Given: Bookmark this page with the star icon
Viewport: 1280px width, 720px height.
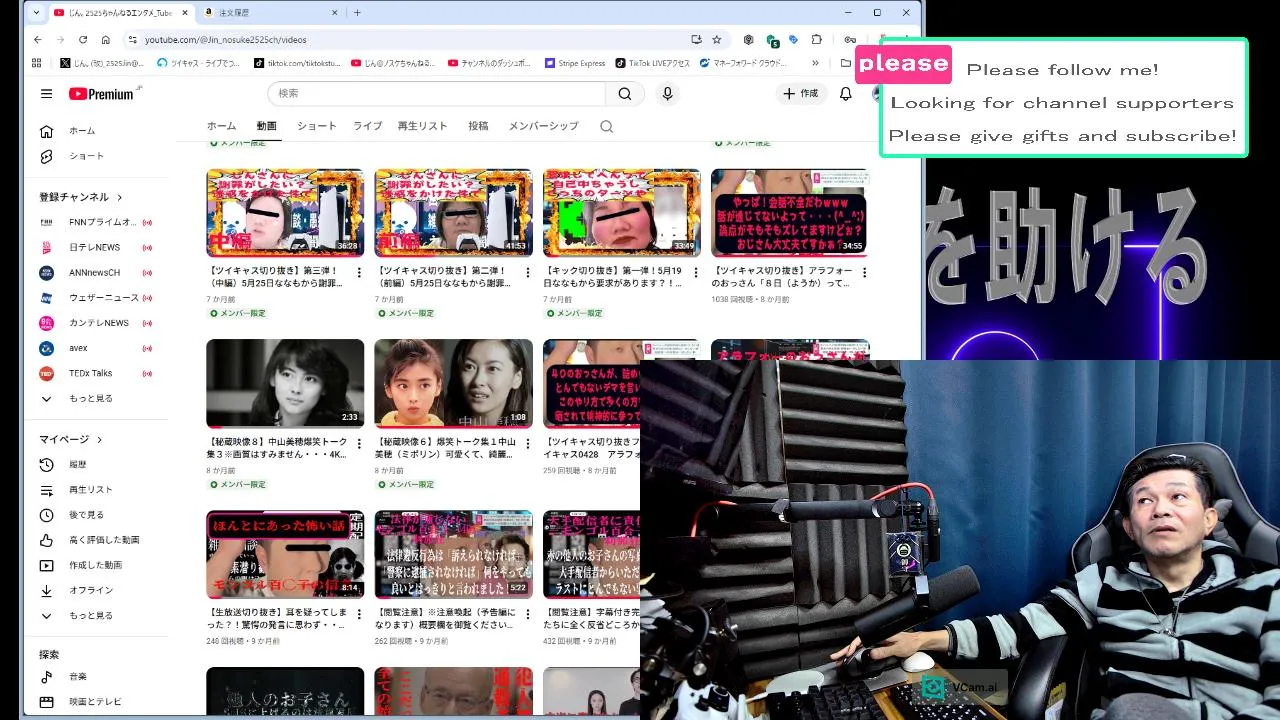Looking at the screenshot, I should point(716,40).
